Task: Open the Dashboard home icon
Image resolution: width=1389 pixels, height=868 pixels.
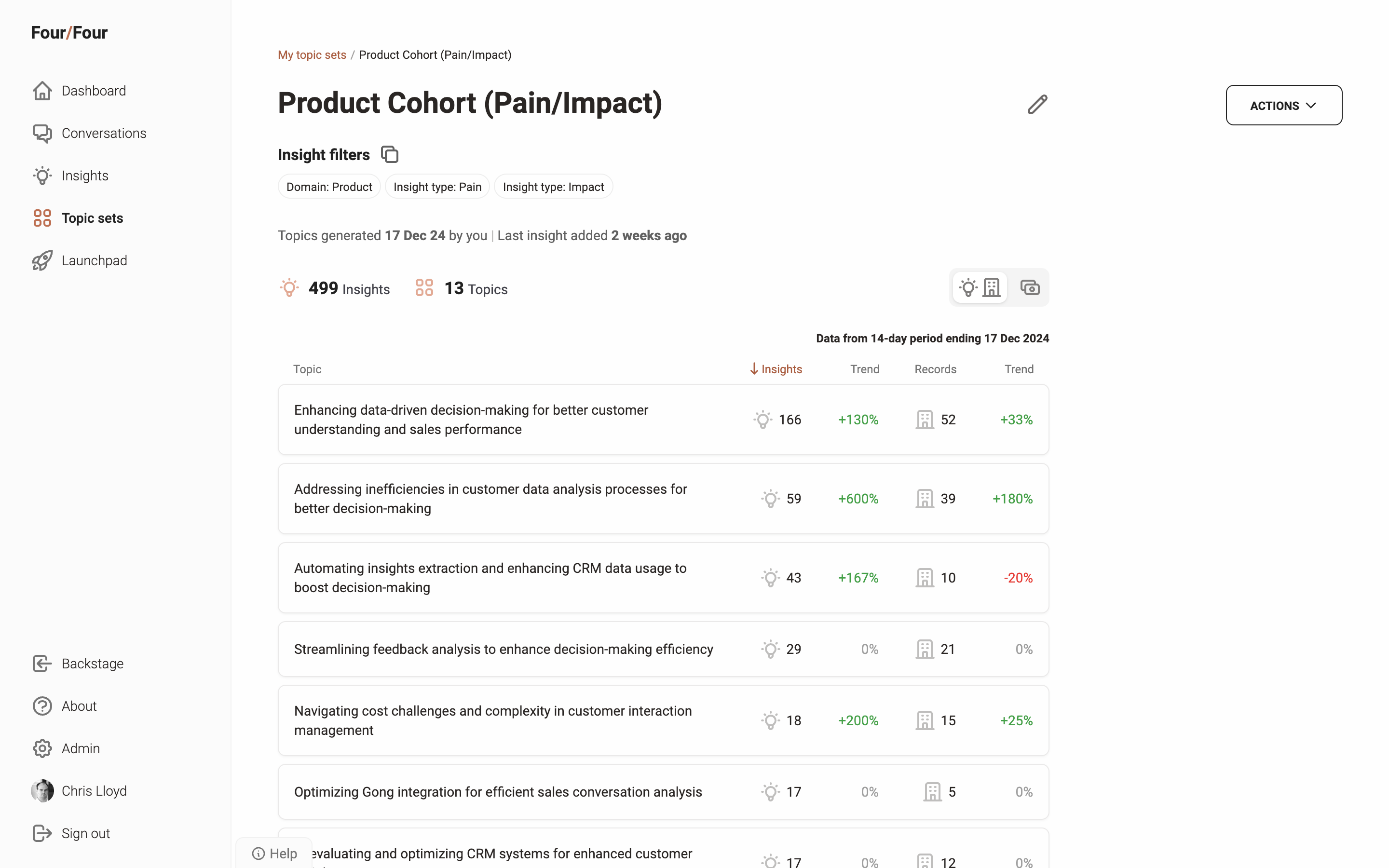Action: (42, 91)
